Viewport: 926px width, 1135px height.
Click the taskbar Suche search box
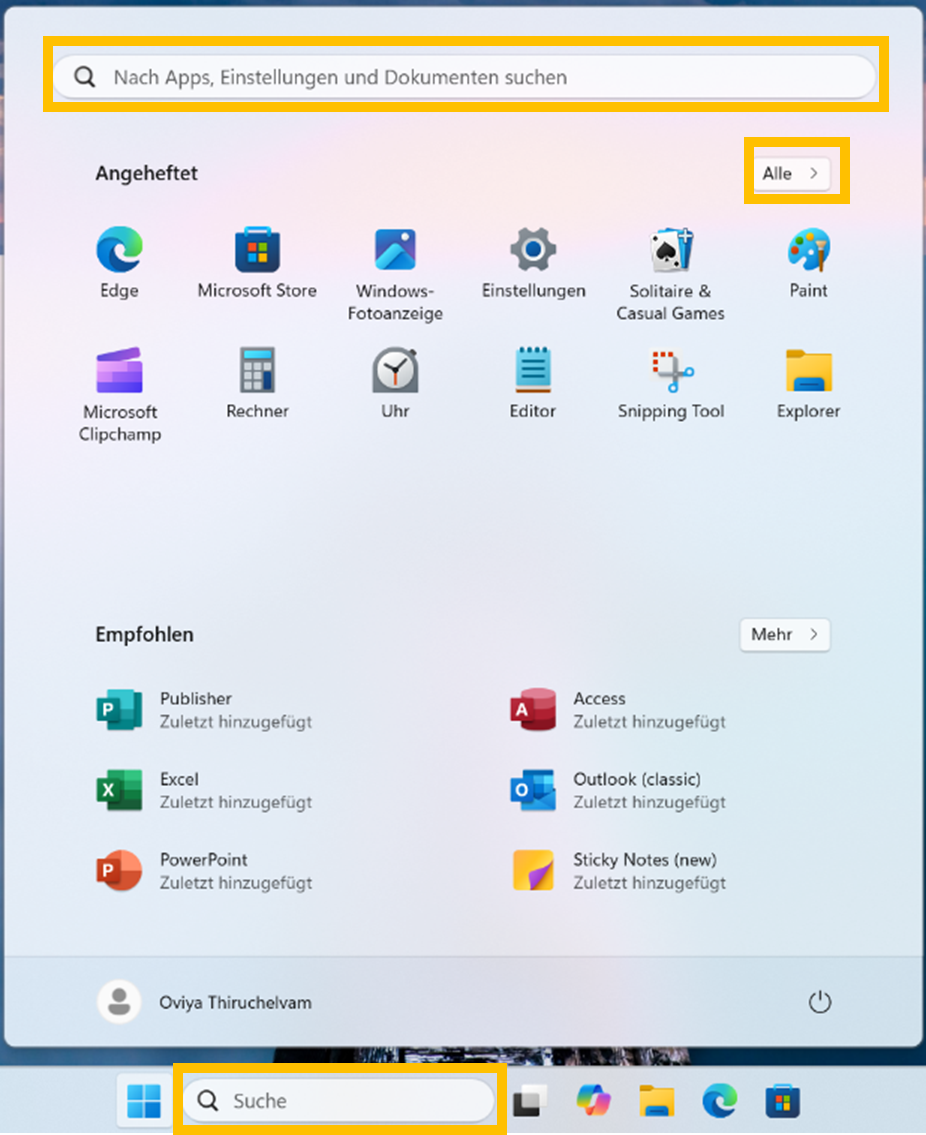(339, 1101)
